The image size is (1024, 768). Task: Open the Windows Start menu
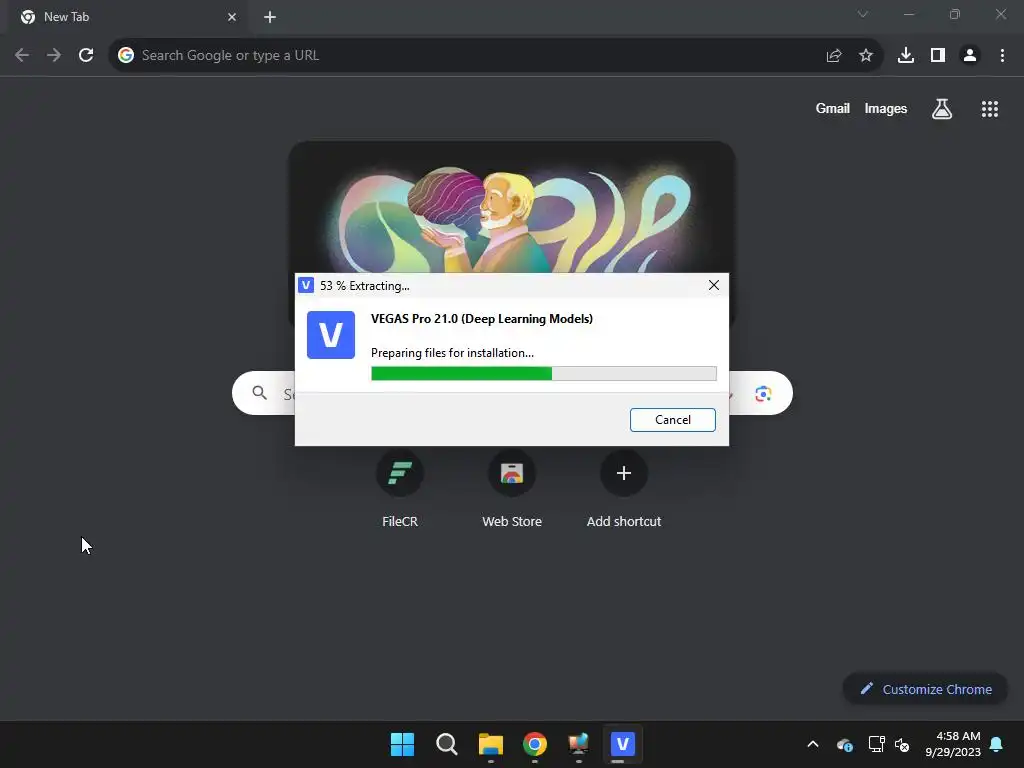point(402,744)
